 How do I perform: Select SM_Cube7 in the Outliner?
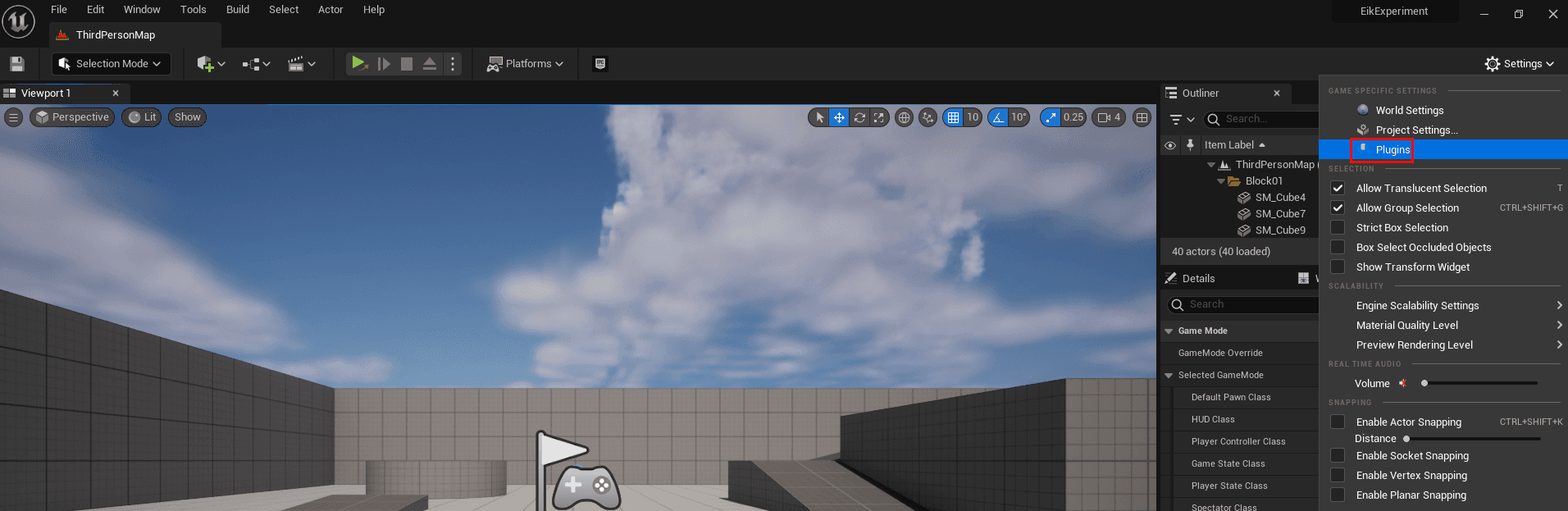(x=1280, y=214)
